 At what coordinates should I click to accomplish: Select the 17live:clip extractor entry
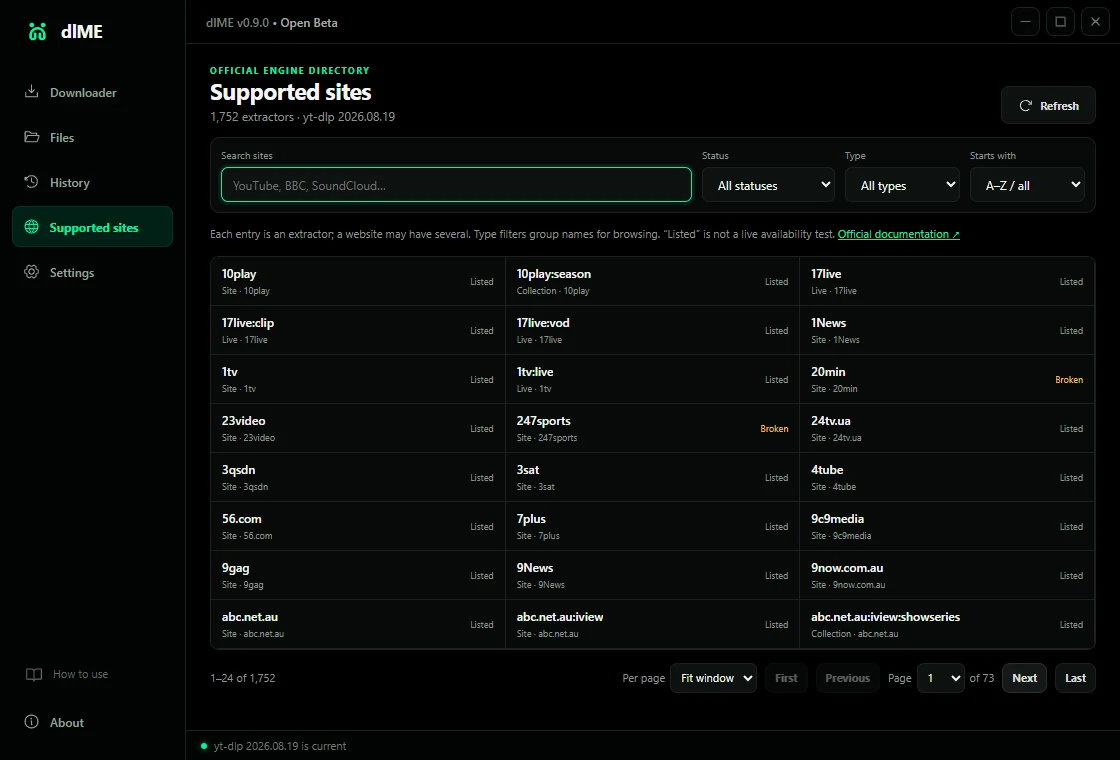[x=358, y=331]
